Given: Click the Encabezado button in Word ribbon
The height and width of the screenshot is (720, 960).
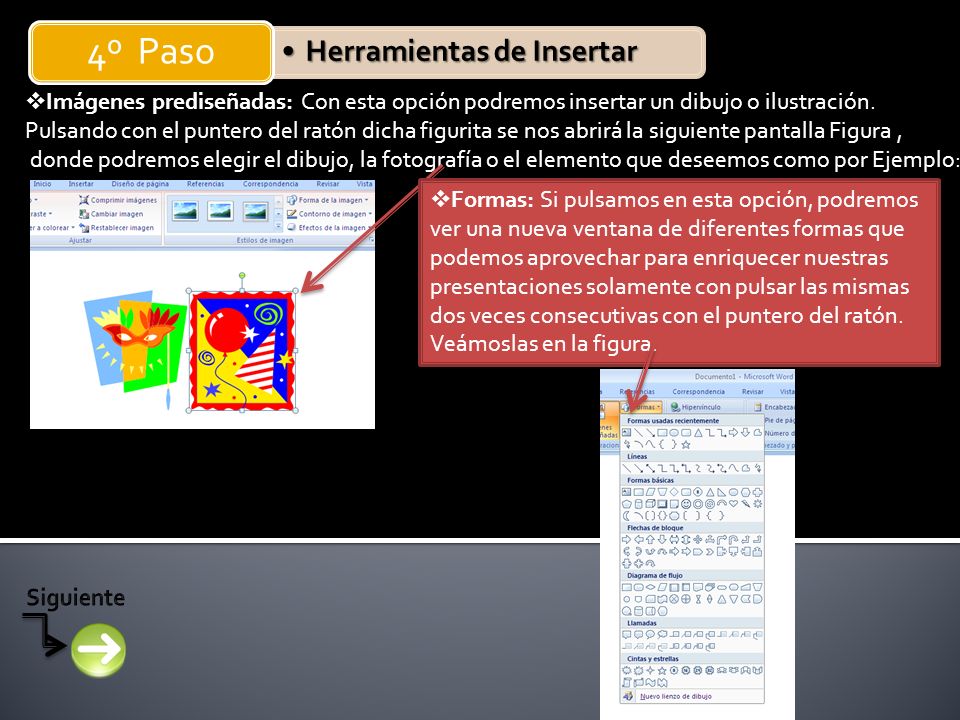Looking at the screenshot, I should [x=774, y=407].
